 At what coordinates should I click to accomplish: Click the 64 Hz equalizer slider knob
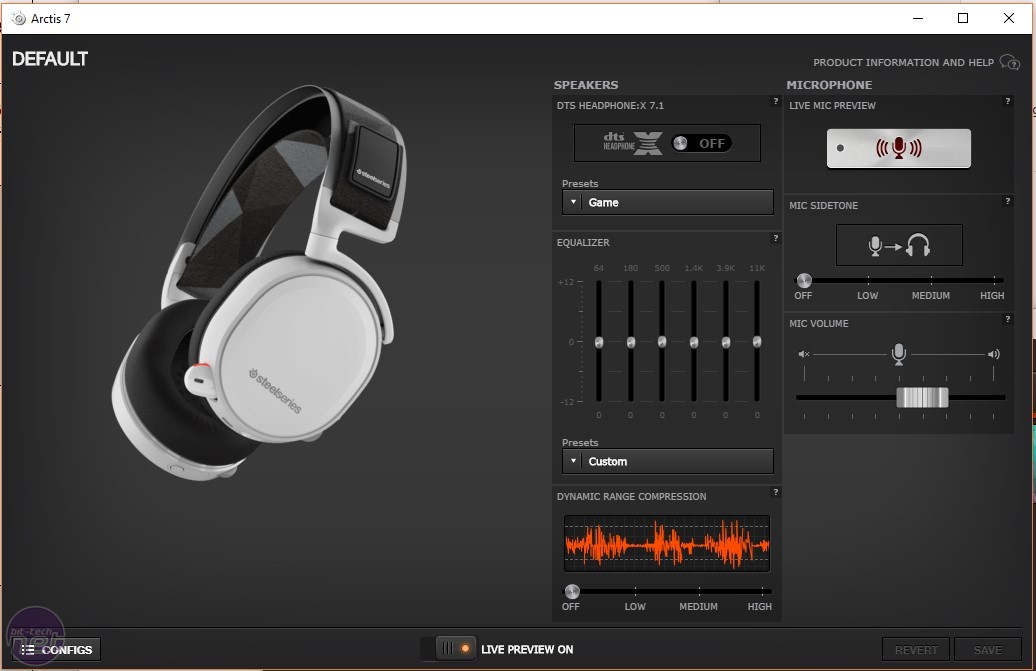pyautogui.click(x=599, y=342)
